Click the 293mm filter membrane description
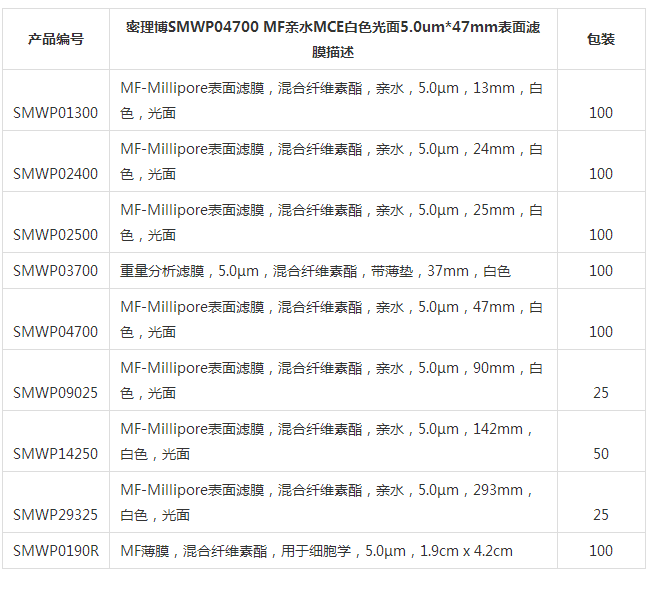The height and width of the screenshot is (589, 650). point(326,502)
